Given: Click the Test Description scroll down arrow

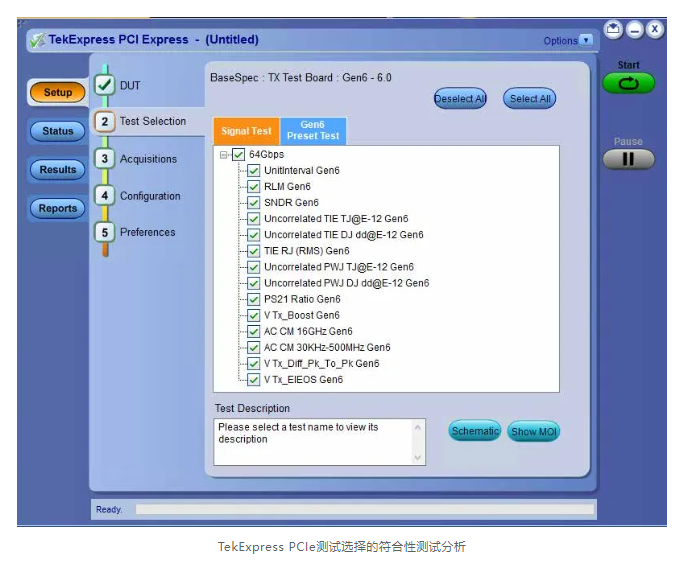Looking at the screenshot, I should (x=418, y=457).
